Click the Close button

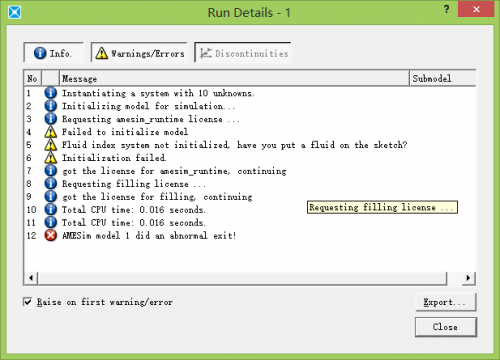coord(446,327)
